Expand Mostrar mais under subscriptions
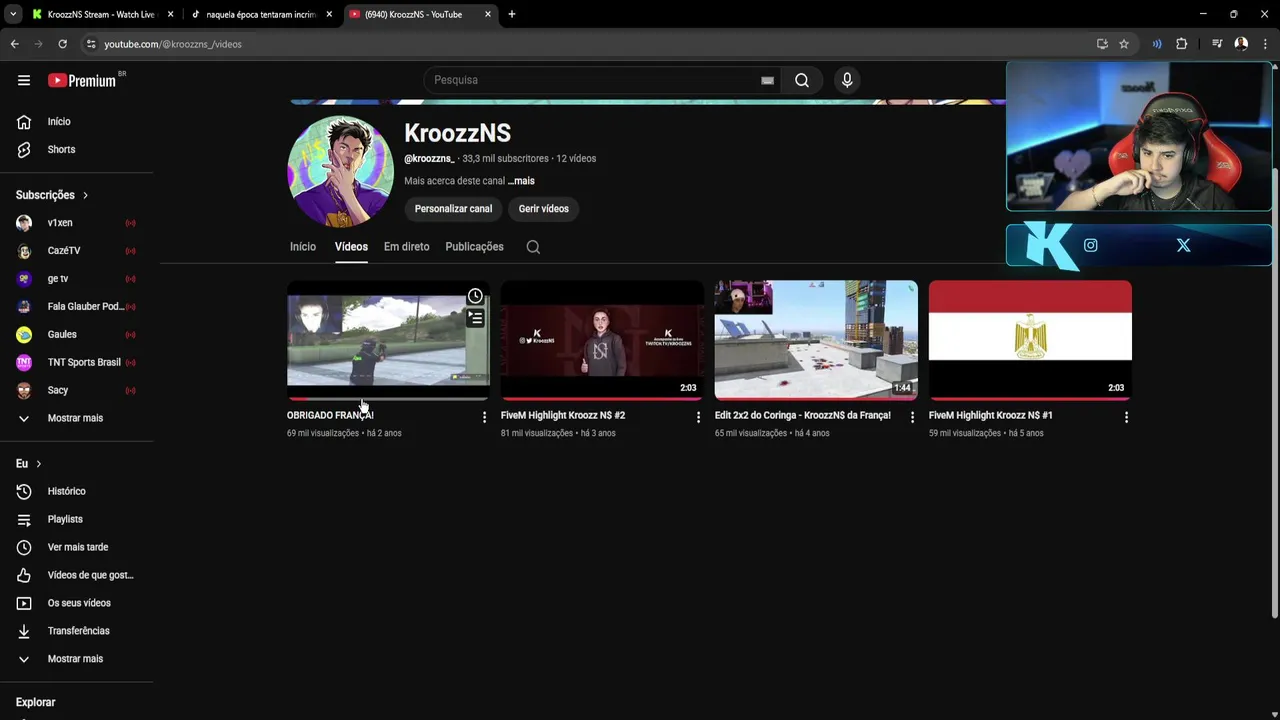The image size is (1280, 720). click(77, 418)
